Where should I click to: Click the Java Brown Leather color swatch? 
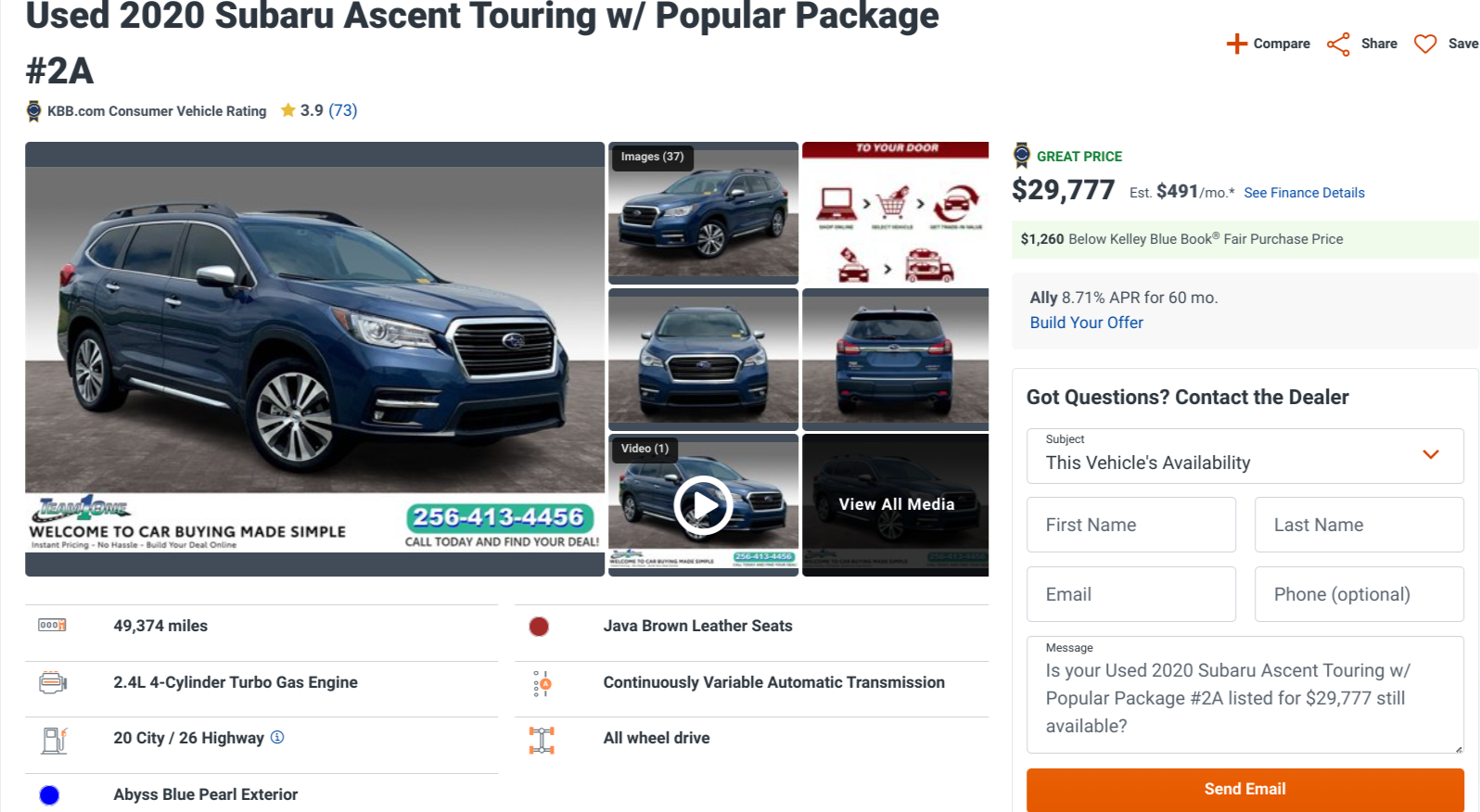point(539,627)
